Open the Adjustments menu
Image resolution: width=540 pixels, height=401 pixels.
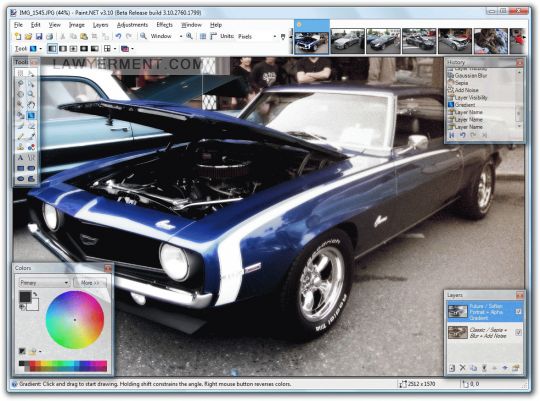click(x=132, y=25)
